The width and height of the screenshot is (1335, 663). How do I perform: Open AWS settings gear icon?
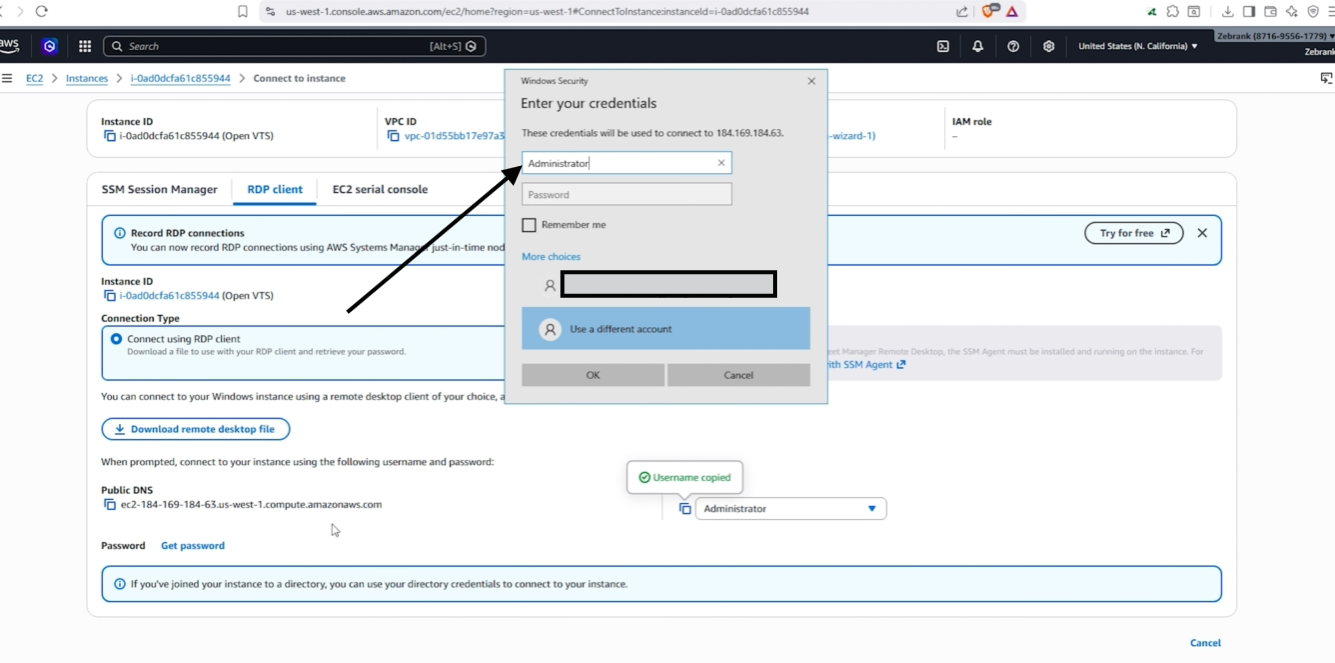coord(1048,46)
